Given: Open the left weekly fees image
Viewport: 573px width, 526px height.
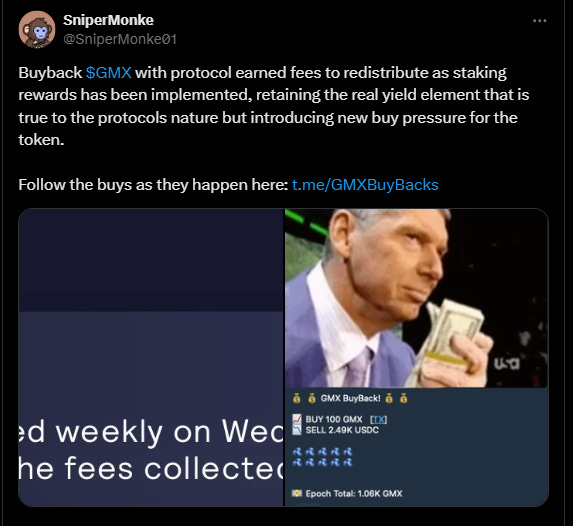Looking at the screenshot, I should click(151, 357).
